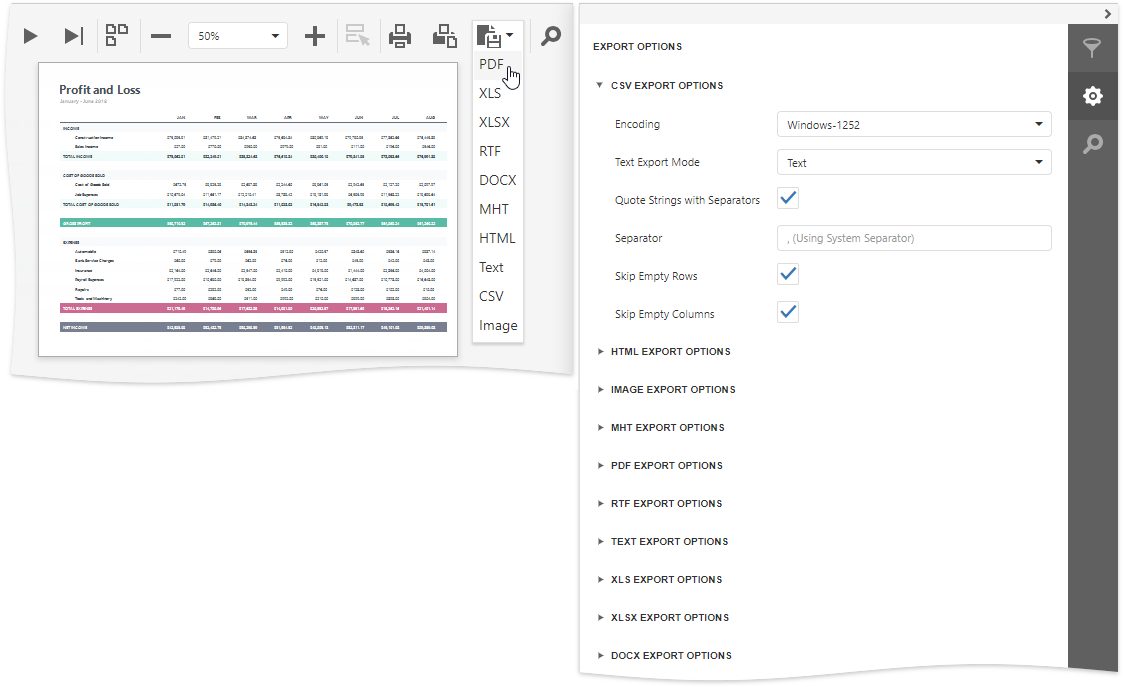Image resolution: width=1123 pixels, height=687 pixels.
Task: Collapse the CSV Export Options section
Action: (x=664, y=86)
